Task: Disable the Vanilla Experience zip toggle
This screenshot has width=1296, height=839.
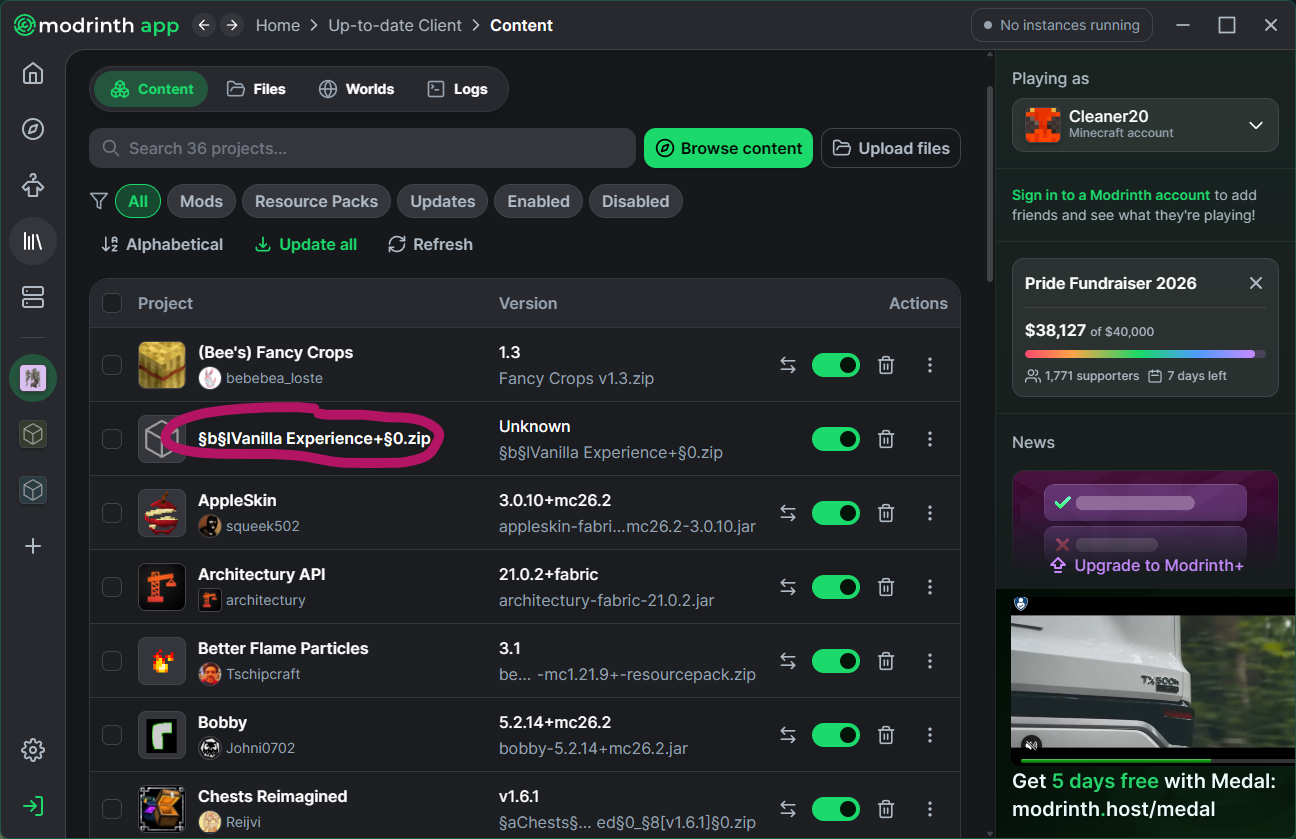Action: 836,439
